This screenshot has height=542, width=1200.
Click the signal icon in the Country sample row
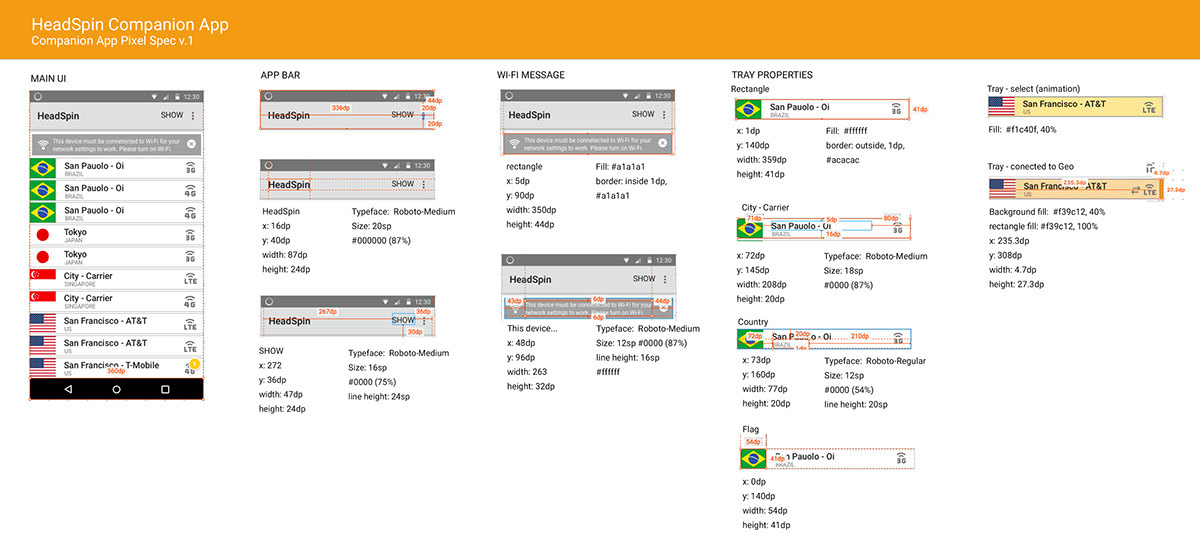[x=897, y=339]
